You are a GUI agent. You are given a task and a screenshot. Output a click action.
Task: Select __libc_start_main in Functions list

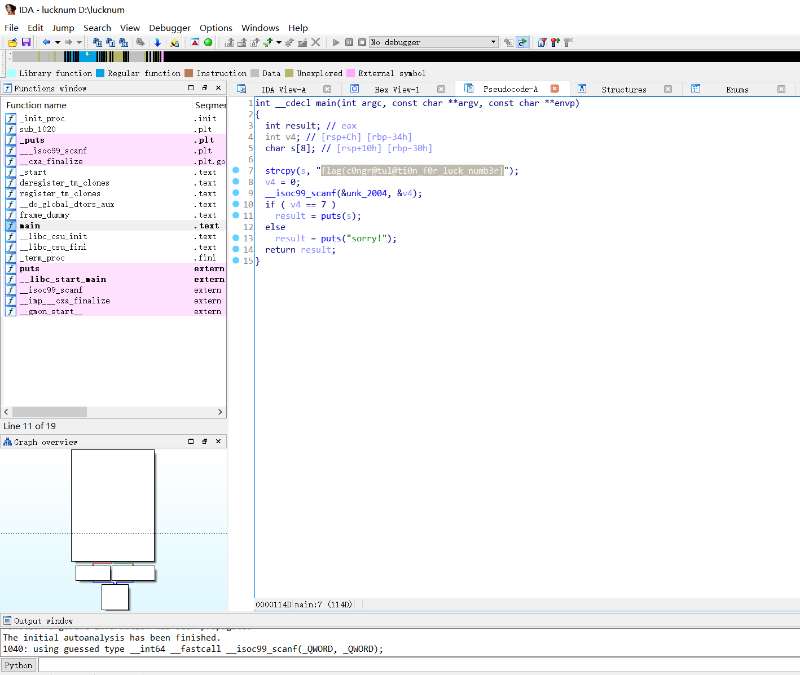tap(62, 279)
